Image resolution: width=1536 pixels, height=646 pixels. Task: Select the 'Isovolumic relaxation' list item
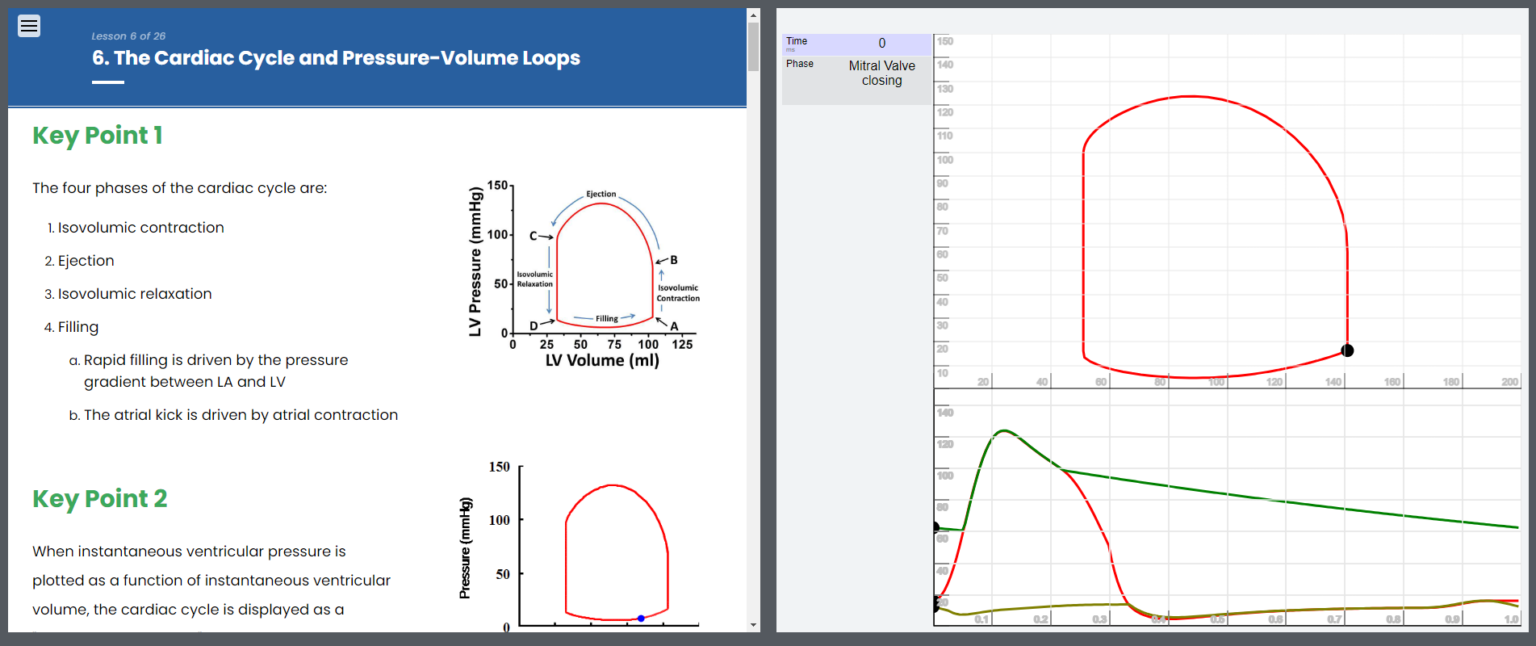click(134, 294)
